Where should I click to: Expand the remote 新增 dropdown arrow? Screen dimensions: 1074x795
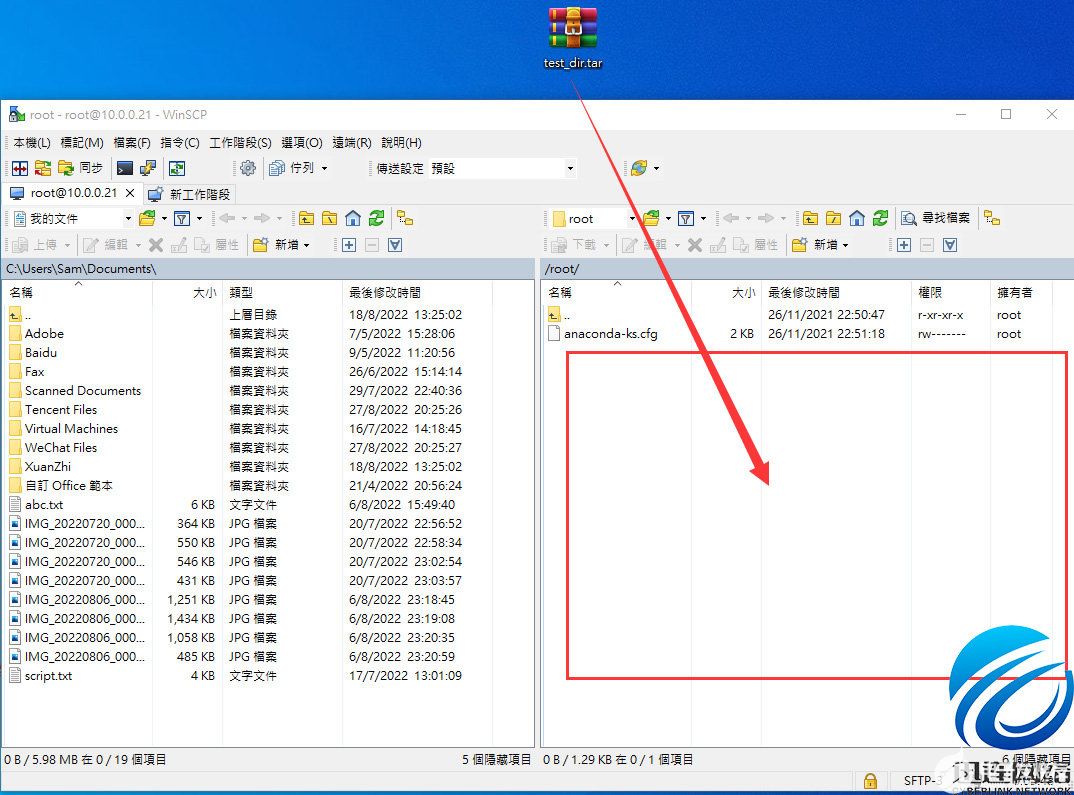(846, 244)
